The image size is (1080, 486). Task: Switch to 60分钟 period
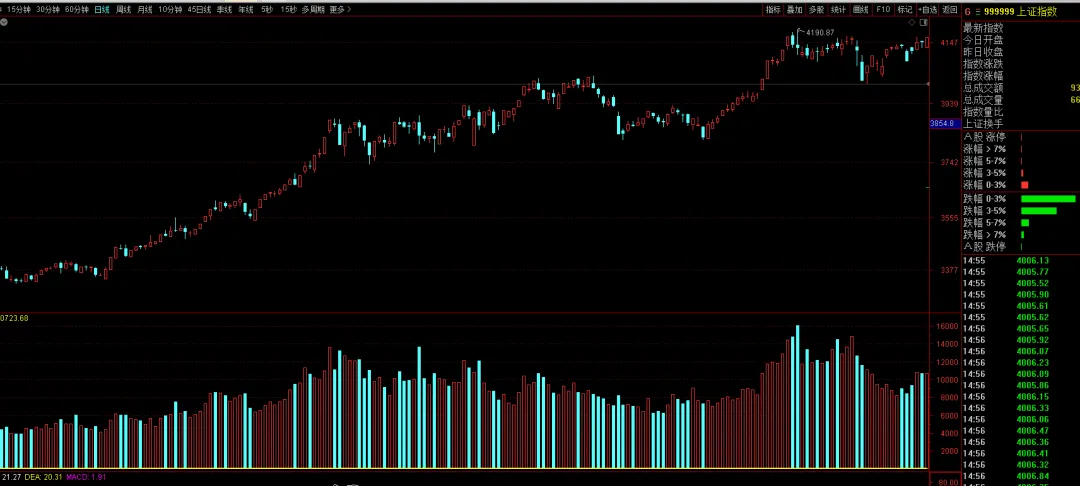coord(76,10)
